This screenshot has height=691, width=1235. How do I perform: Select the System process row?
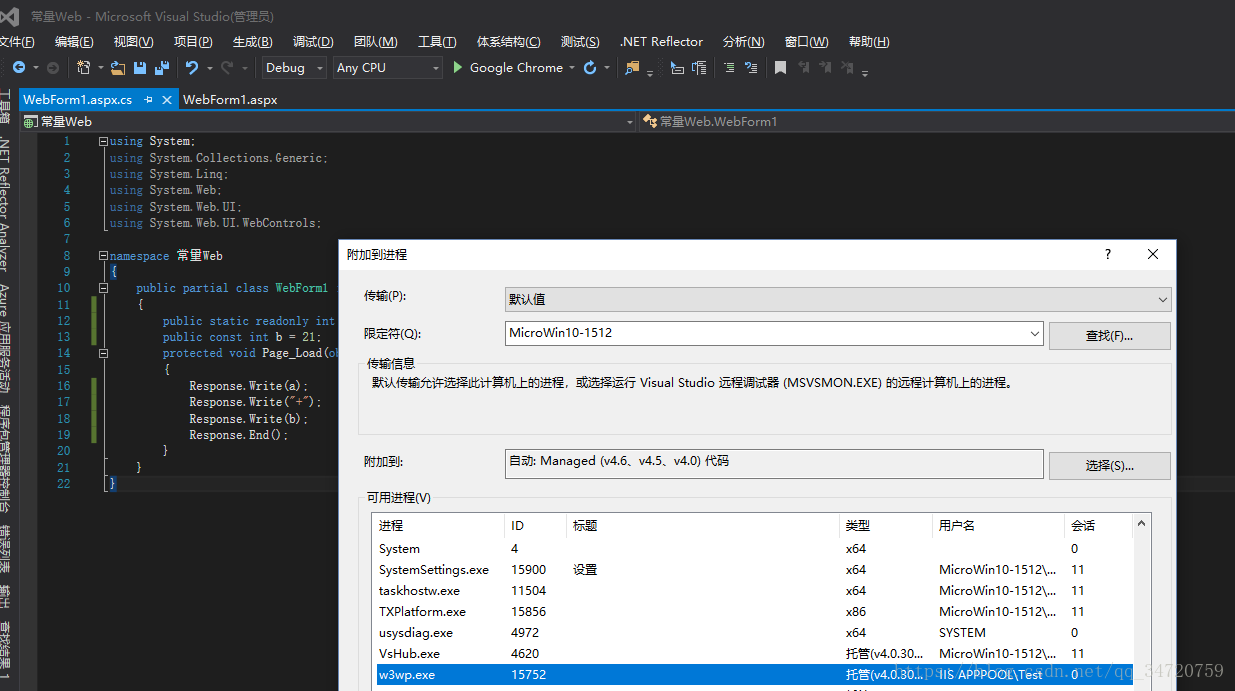click(x=755, y=549)
